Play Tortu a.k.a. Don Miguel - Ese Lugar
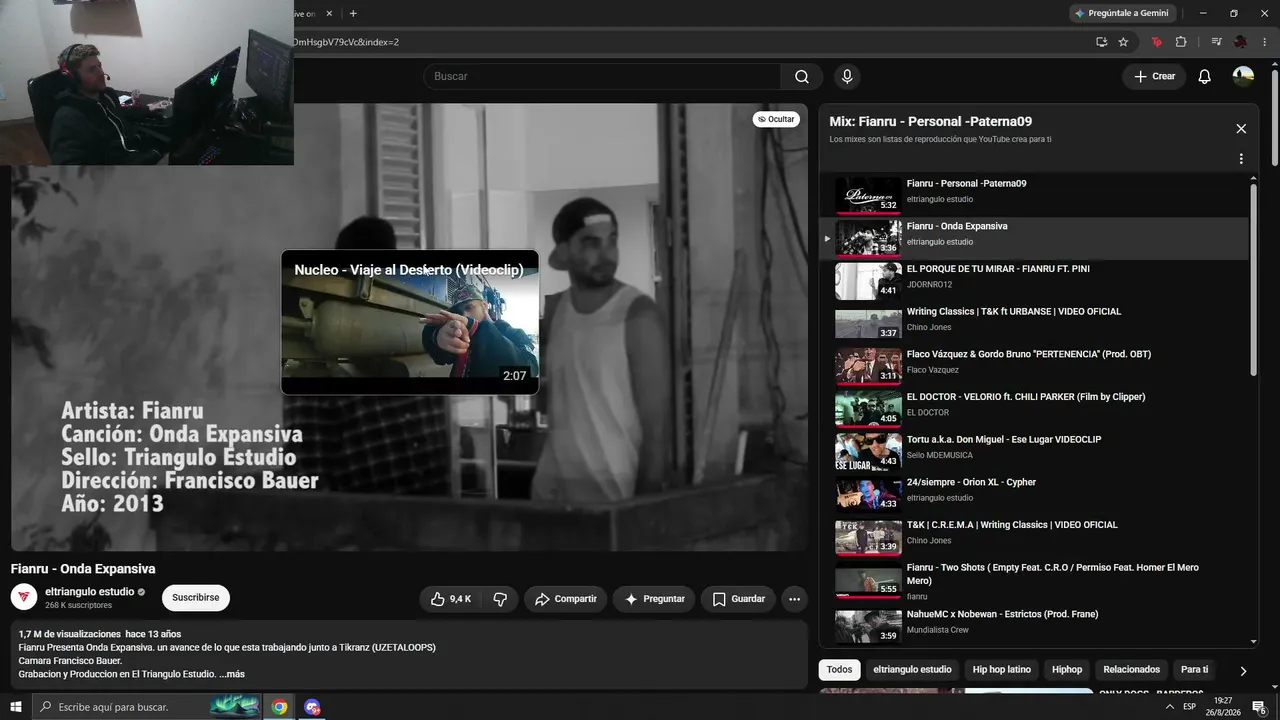 click(1035, 452)
